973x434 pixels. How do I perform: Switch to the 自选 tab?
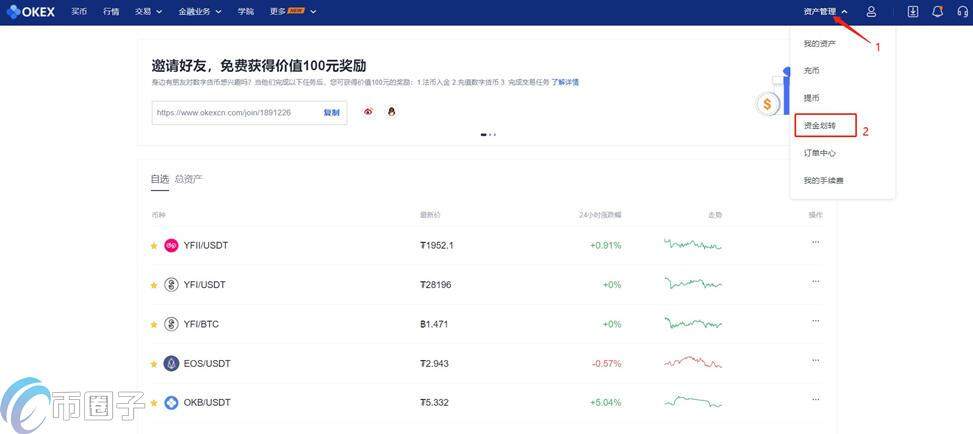pyautogui.click(x=159, y=179)
